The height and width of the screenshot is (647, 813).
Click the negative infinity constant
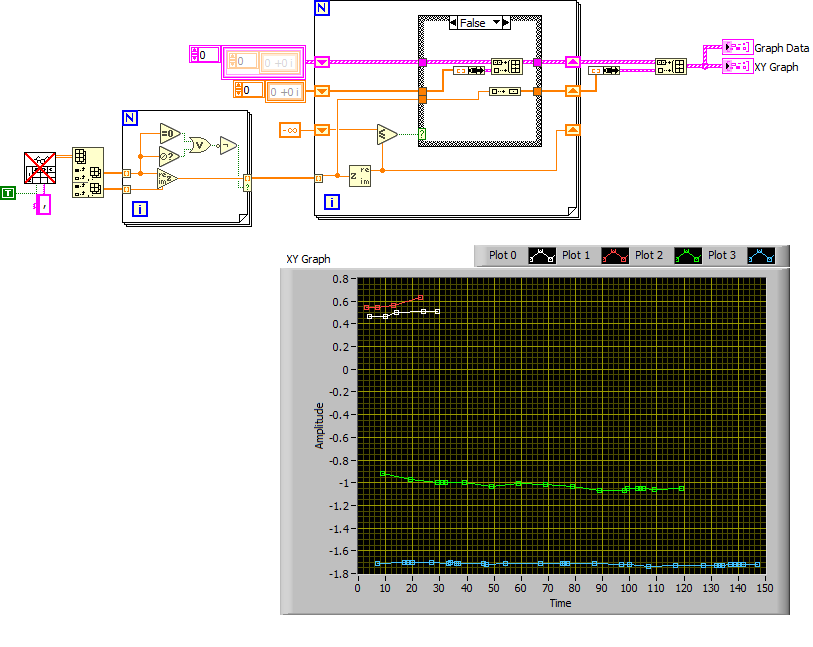(289, 130)
